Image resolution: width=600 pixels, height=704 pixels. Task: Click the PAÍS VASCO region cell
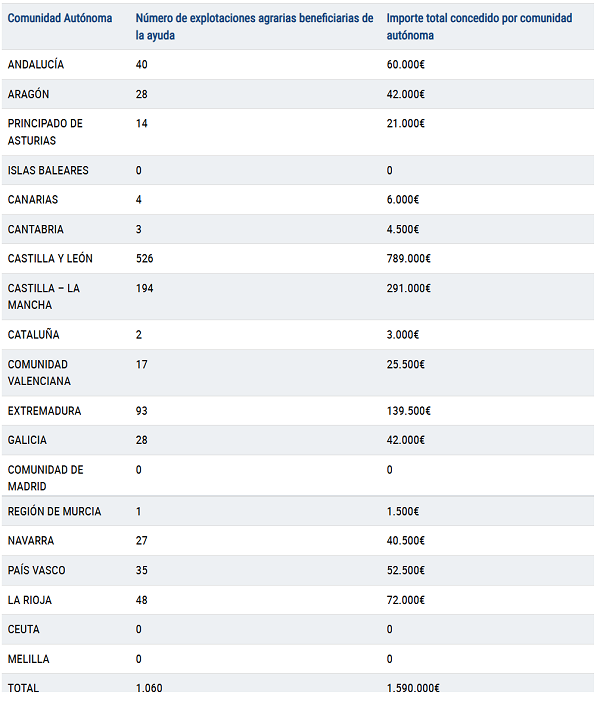[37, 570]
